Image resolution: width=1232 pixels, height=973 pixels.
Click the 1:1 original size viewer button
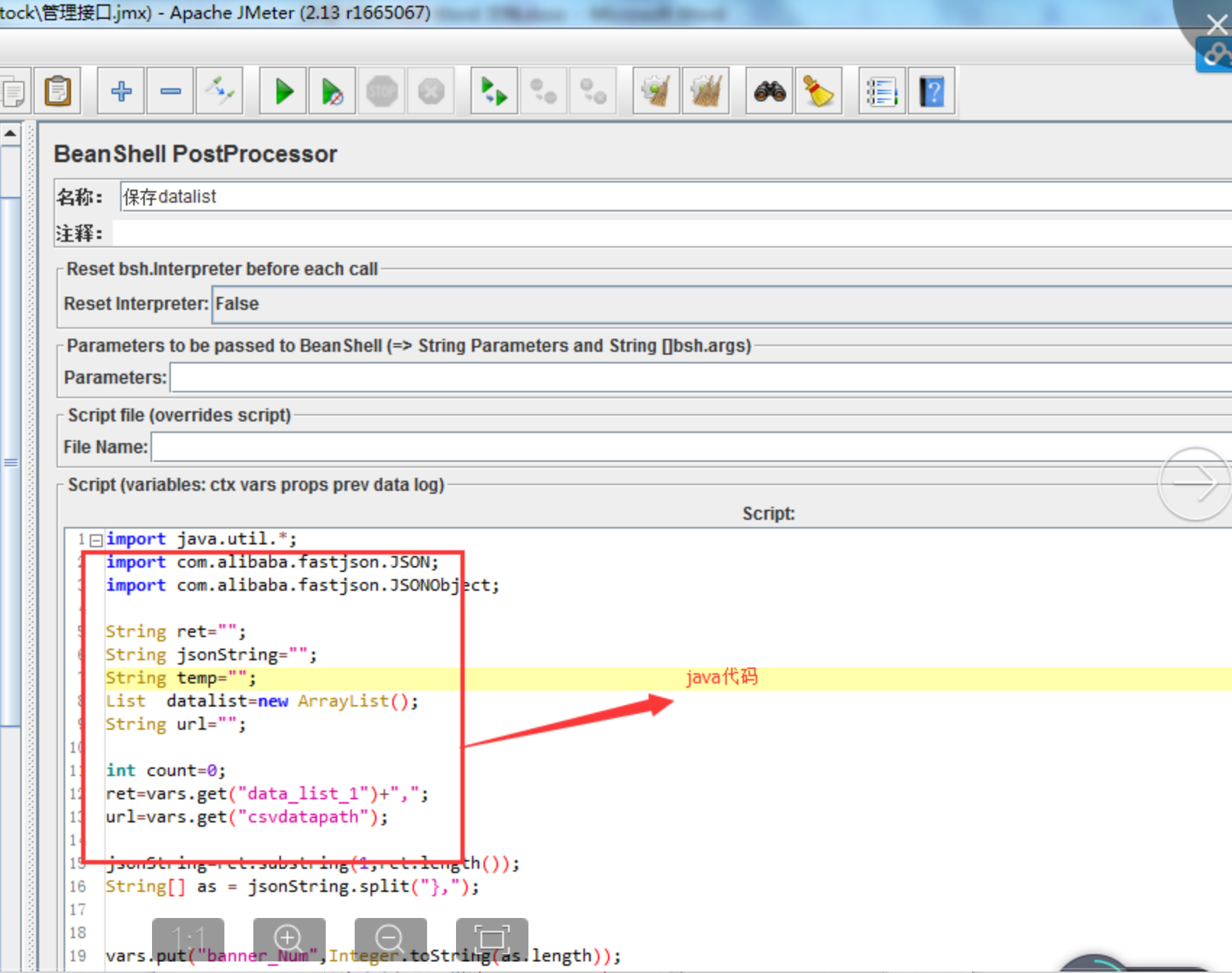pos(188,939)
